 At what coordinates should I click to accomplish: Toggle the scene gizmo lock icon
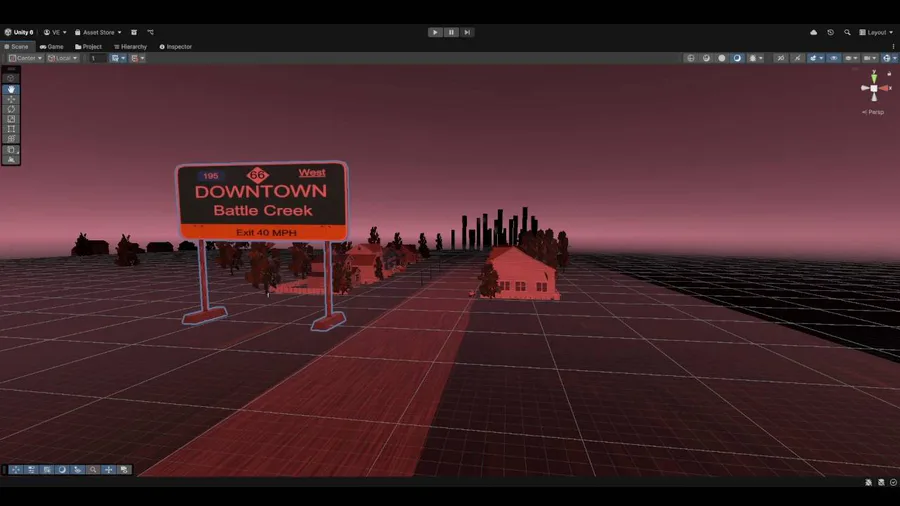[x=889, y=73]
